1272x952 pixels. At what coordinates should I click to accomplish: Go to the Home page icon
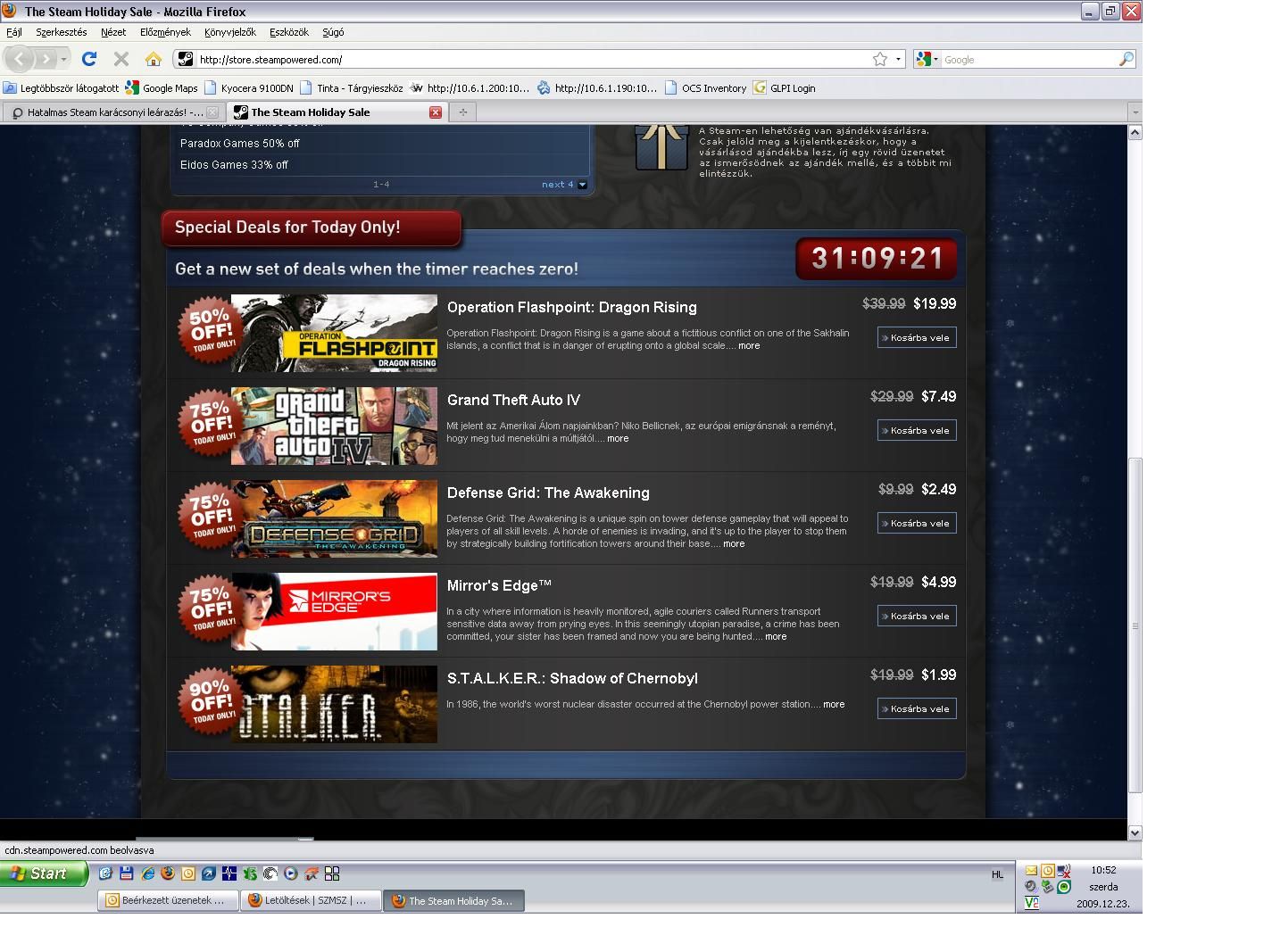(x=154, y=59)
